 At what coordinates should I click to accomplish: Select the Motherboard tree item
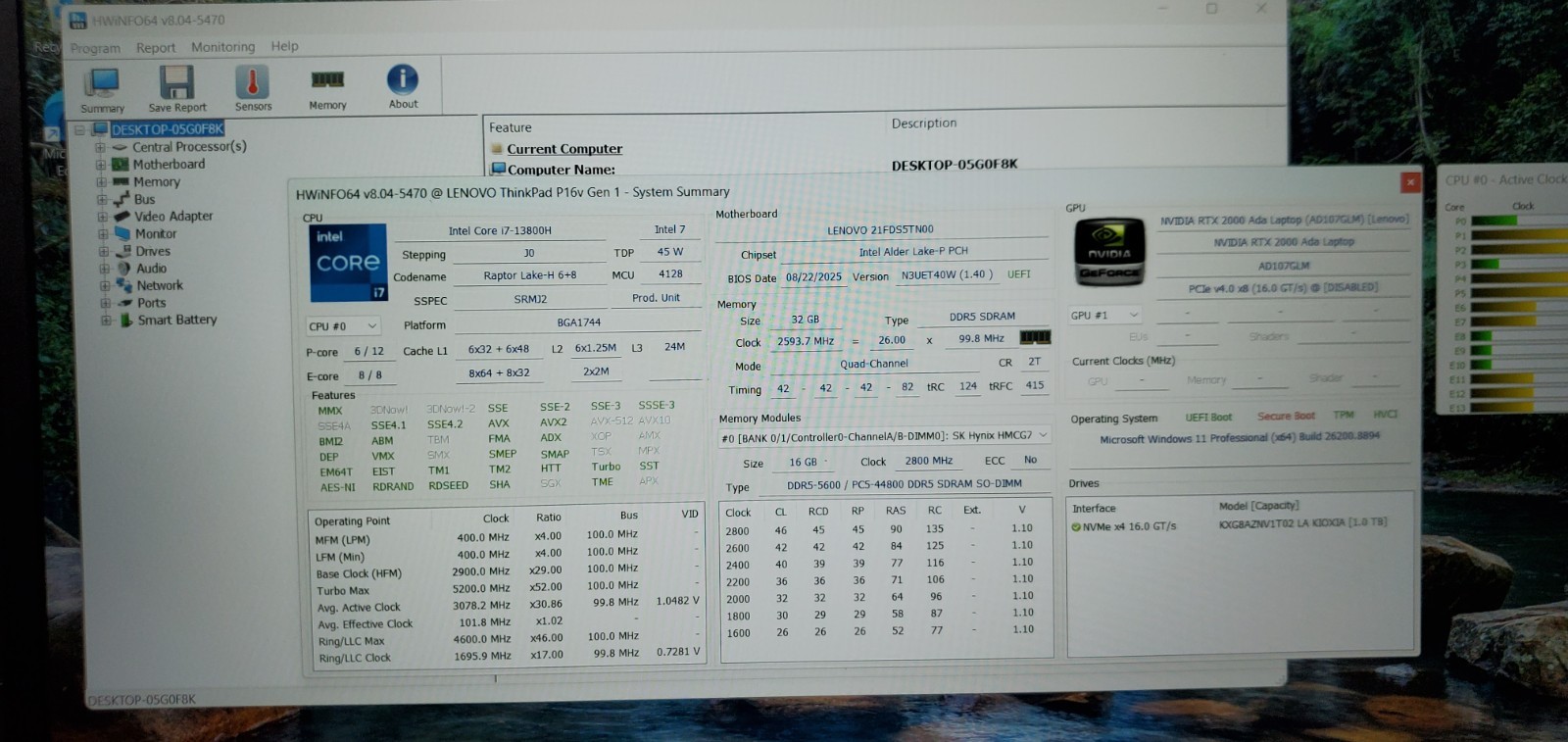[169, 165]
